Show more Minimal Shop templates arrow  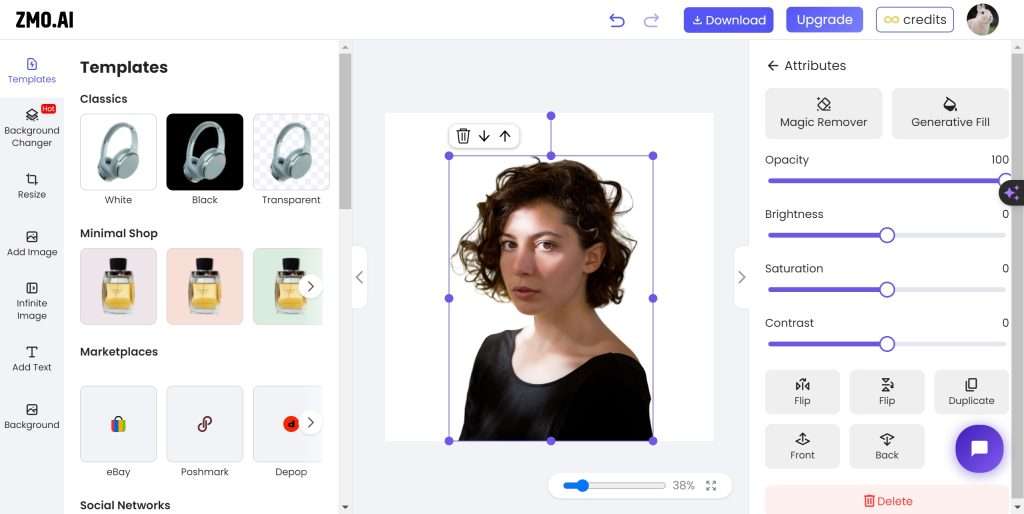pyautogui.click(x=311, y=286)
